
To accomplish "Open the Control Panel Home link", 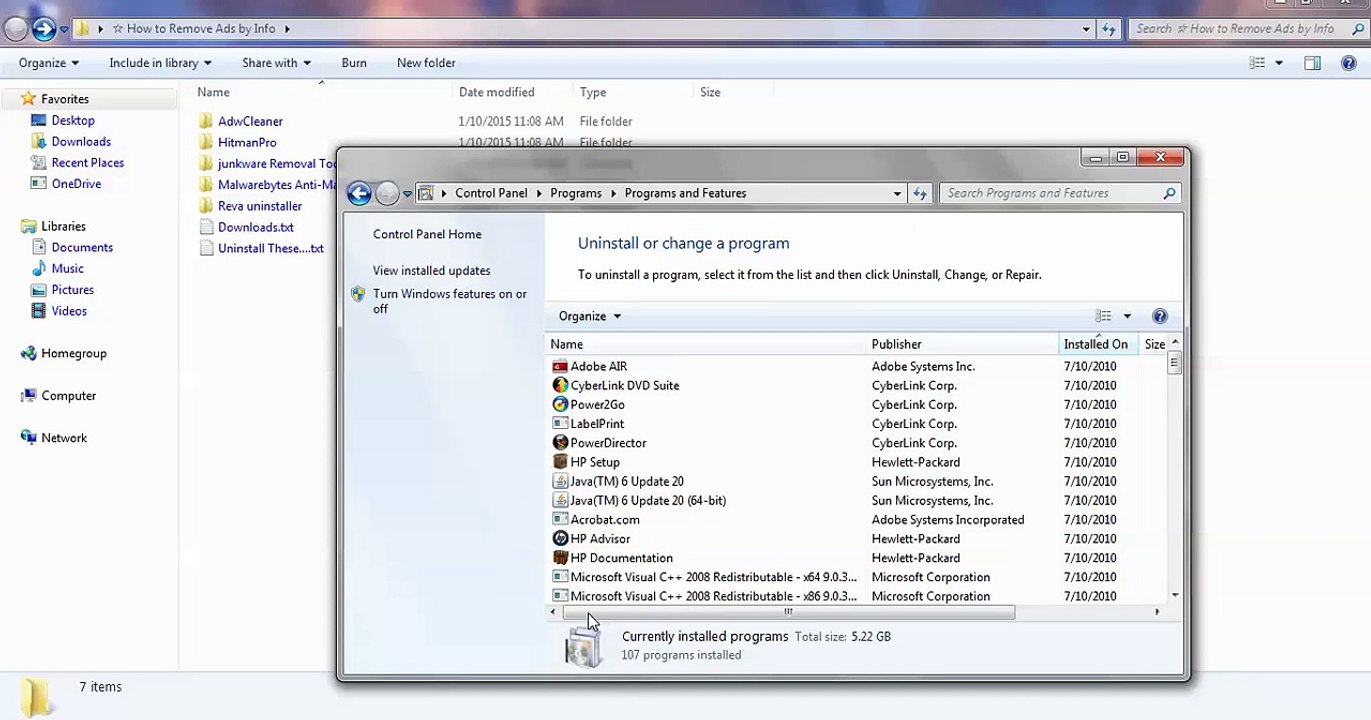I will pyautogui.click(x=427, y=234).
